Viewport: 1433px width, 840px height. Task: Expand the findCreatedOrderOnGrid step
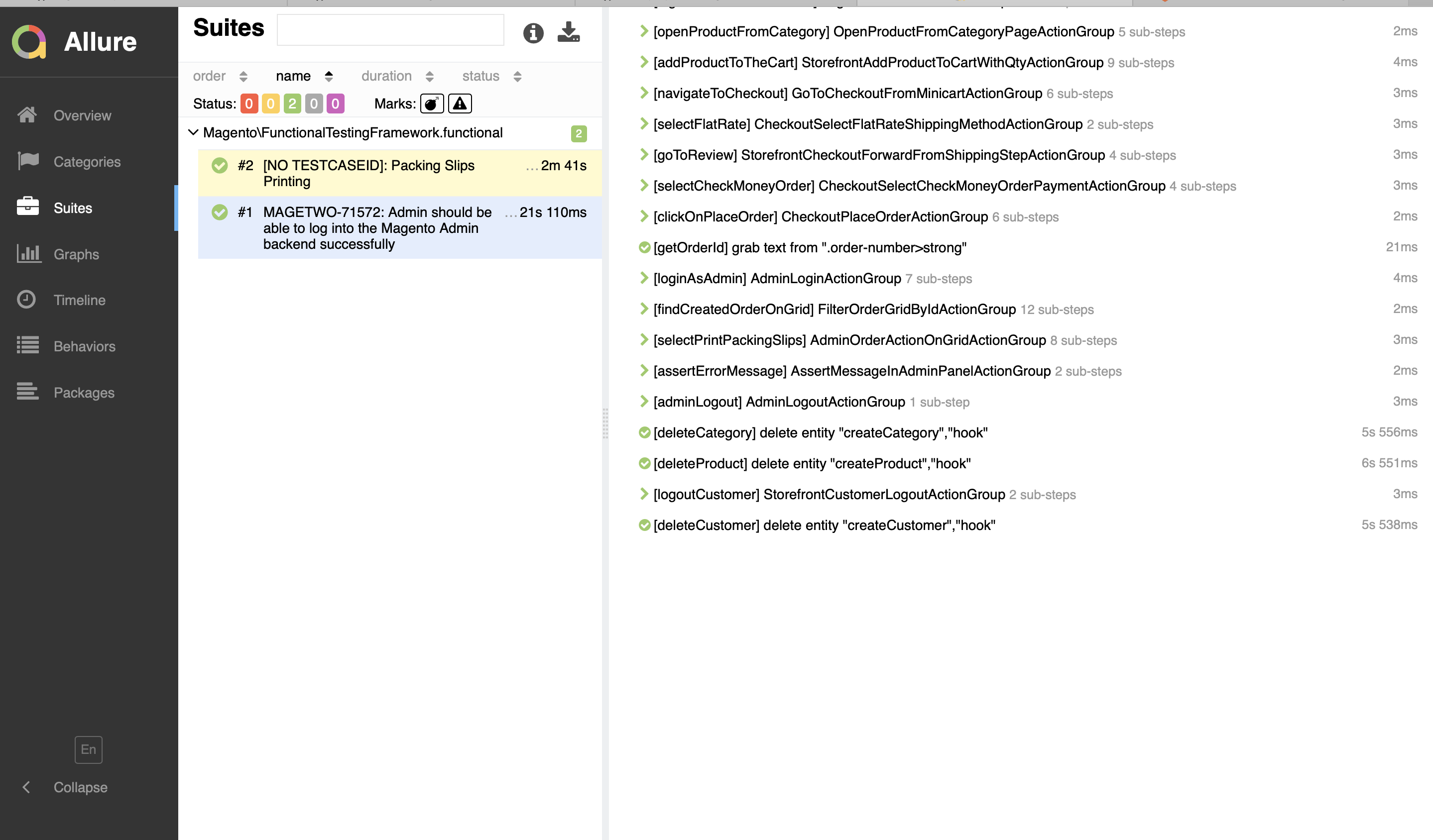click(x=644, y=309)
